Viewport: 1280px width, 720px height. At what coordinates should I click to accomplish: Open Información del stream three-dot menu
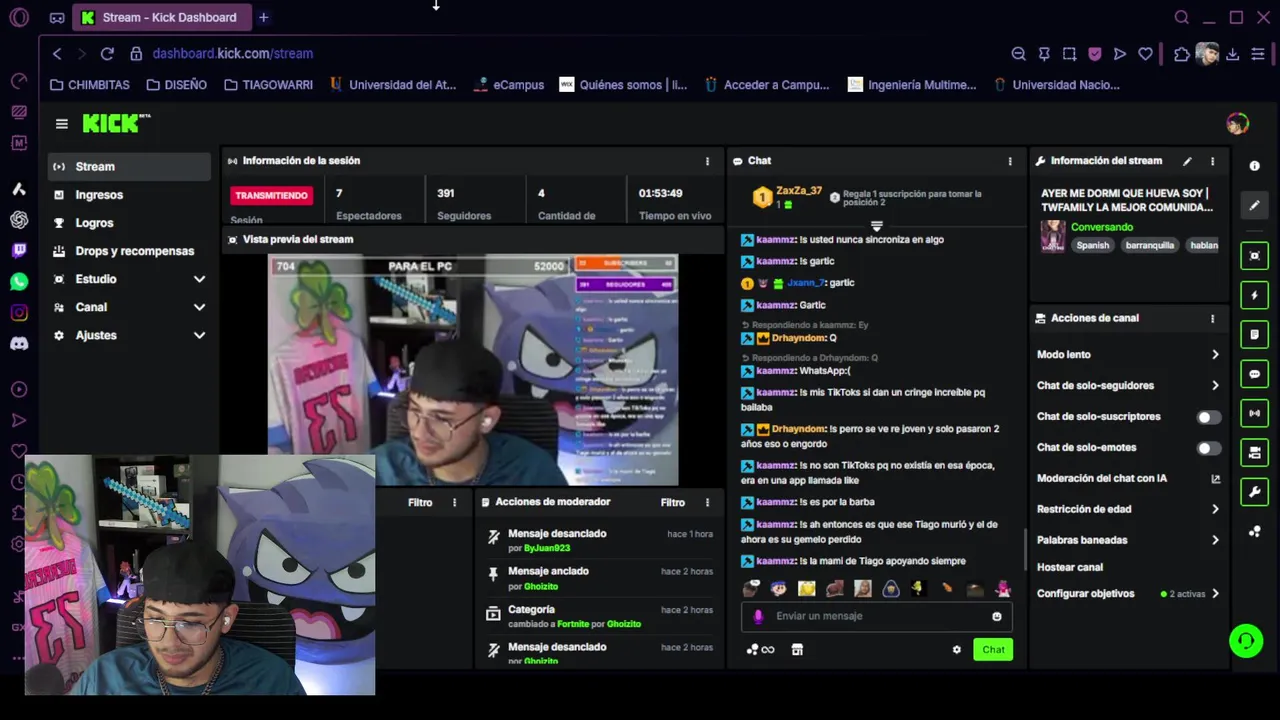[1212, 161]
